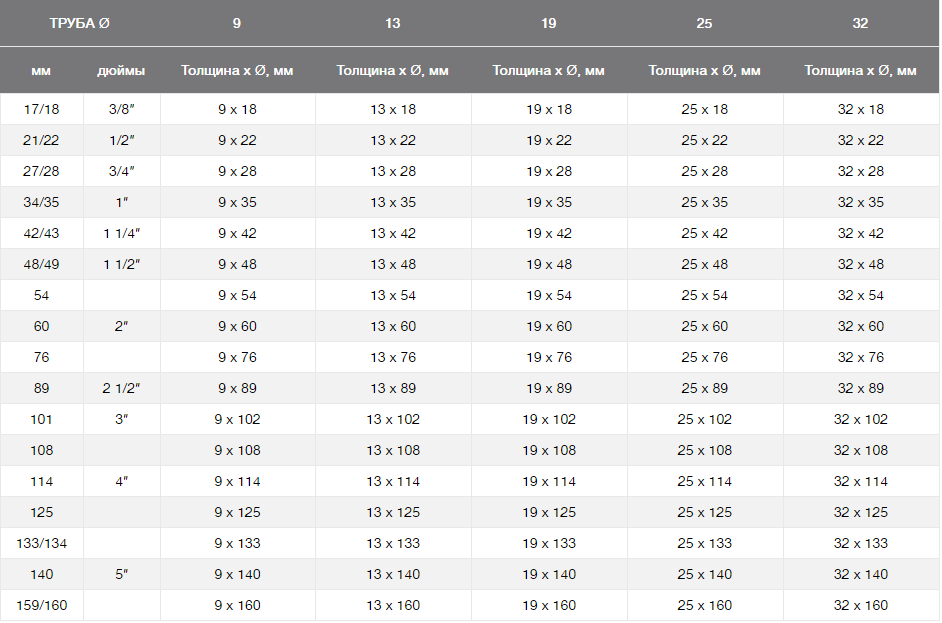Select the 32 x 28 cell
Screen dimensions: 942x623
point(860,171)
